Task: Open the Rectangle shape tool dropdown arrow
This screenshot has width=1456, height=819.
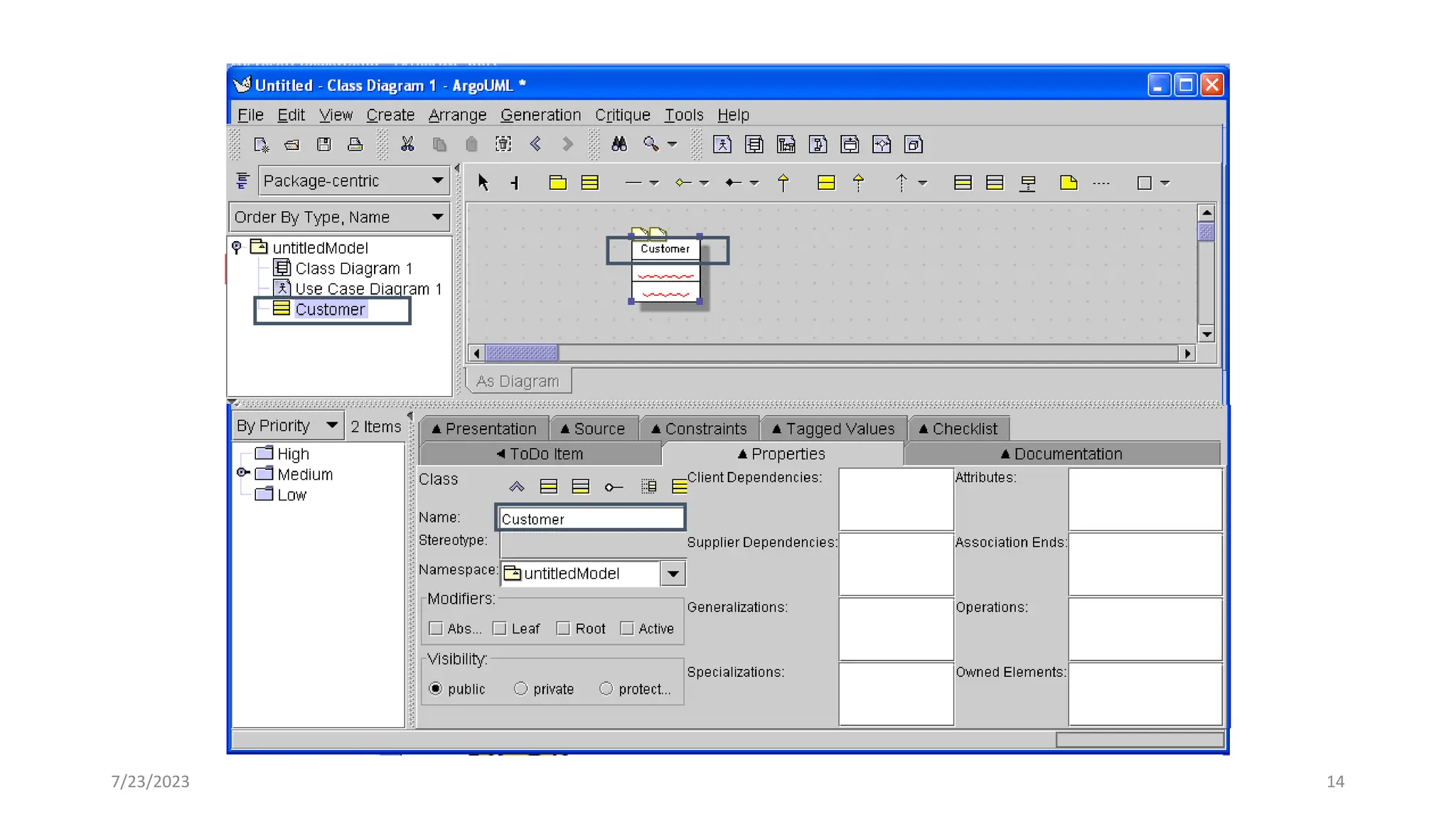Action: coord(1165,183)
